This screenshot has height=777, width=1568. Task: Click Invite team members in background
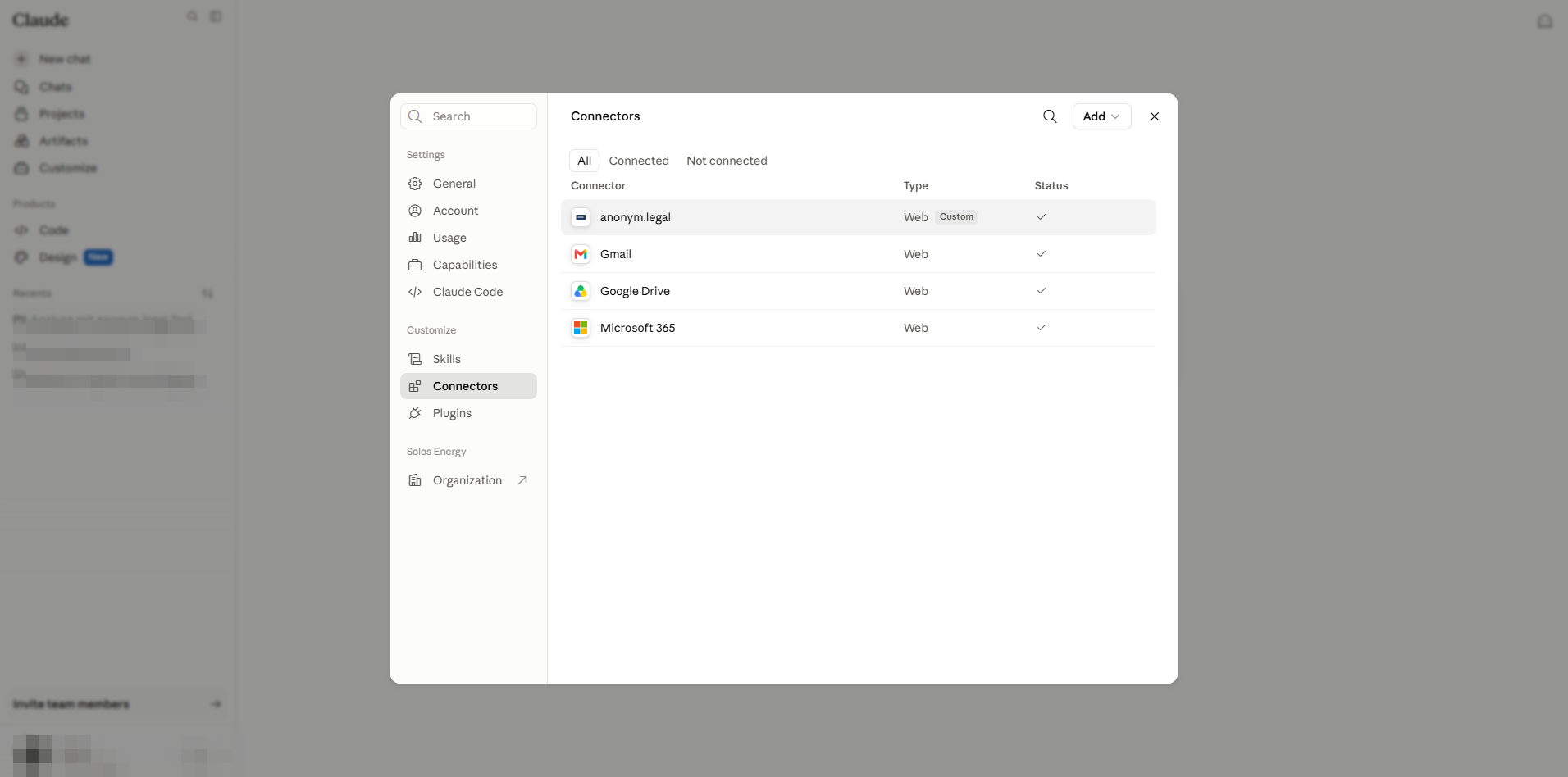(x=117, y=704)
